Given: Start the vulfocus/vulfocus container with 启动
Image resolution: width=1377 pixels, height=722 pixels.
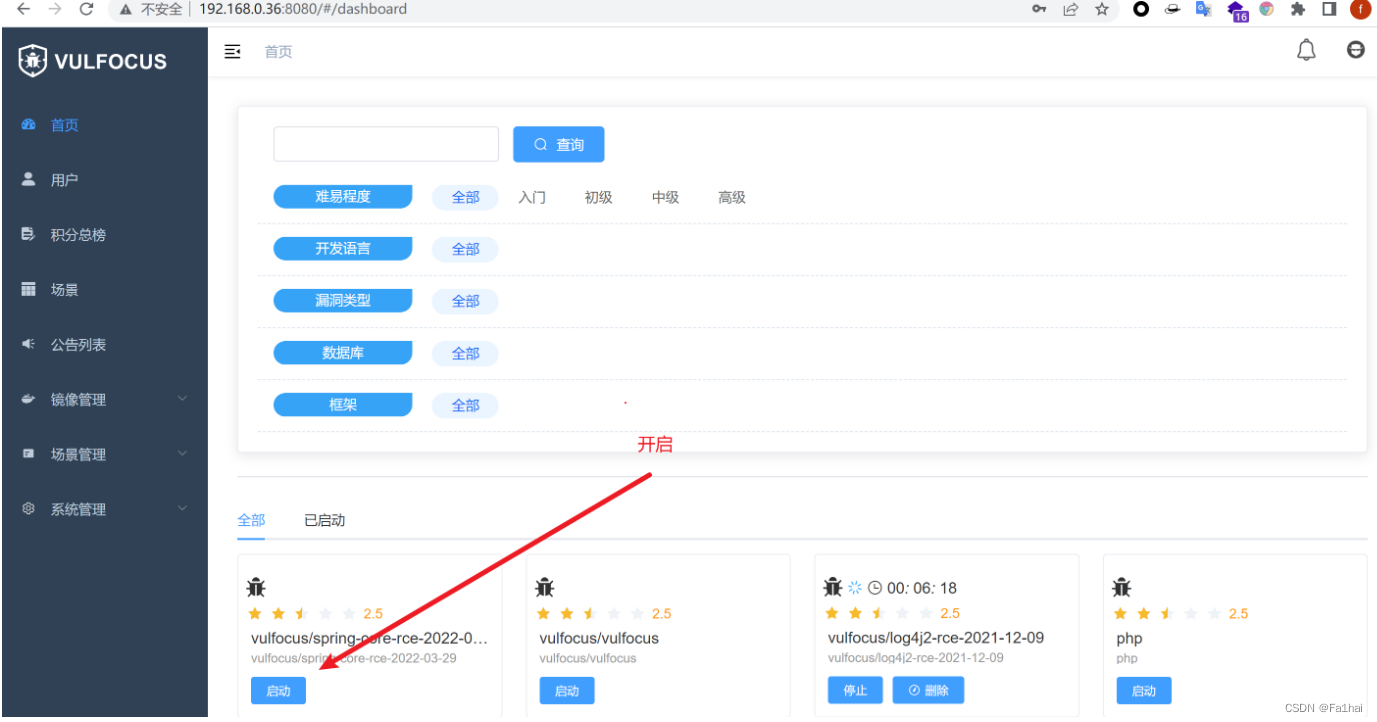Looking at the screenshot, I should pyautogui.click(x=567, y=691).
